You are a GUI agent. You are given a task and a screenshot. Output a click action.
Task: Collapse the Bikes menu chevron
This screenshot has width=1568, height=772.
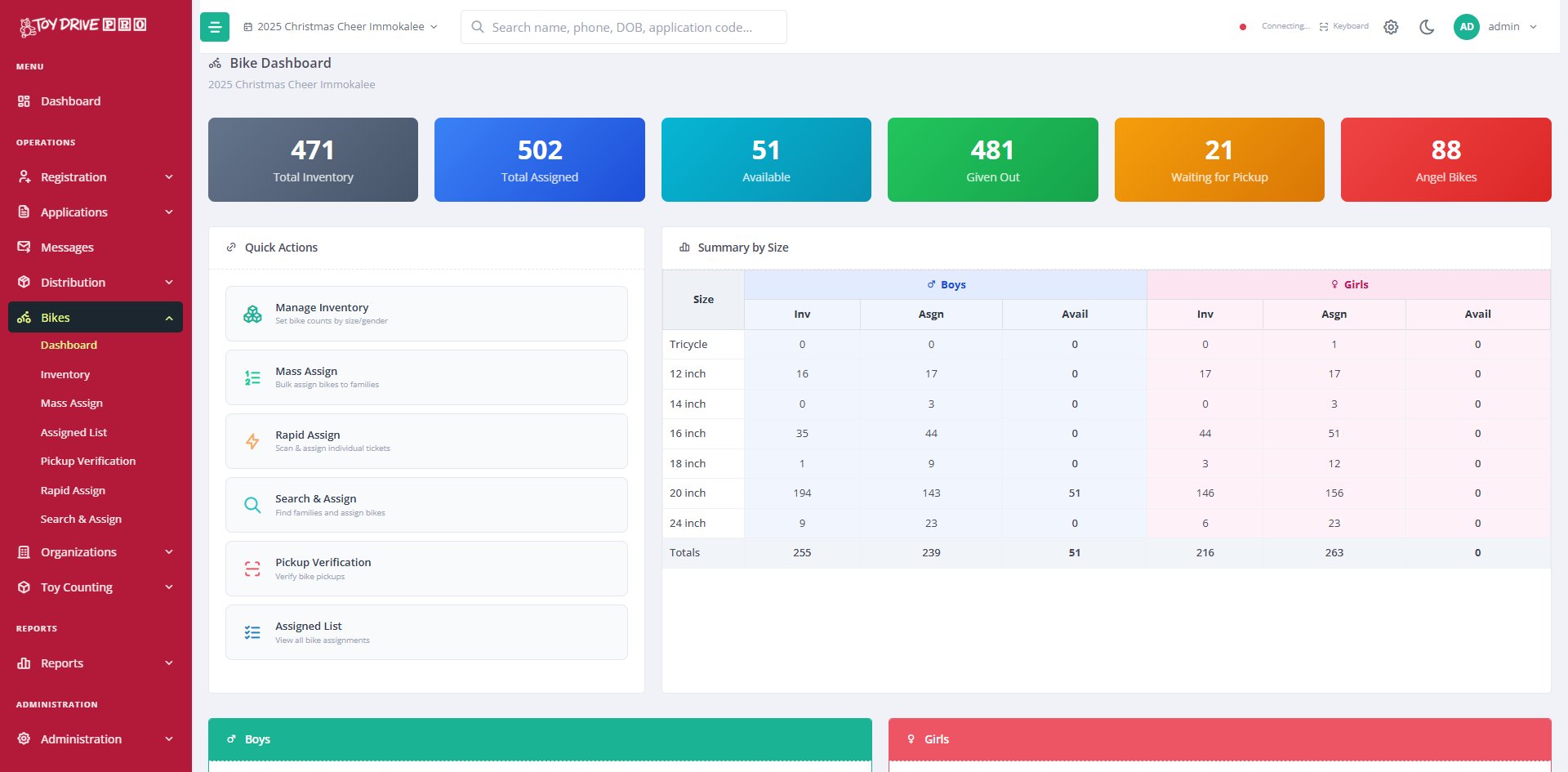point(169,318)
